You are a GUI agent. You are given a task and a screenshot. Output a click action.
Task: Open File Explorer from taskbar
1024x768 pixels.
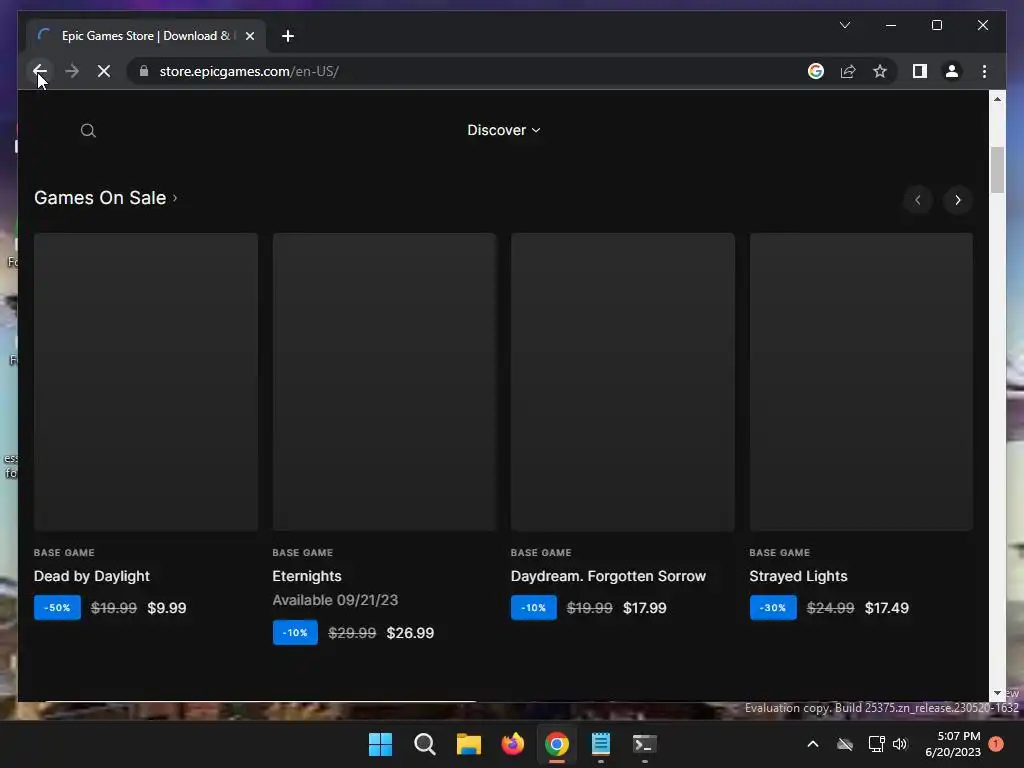(468, 744)
